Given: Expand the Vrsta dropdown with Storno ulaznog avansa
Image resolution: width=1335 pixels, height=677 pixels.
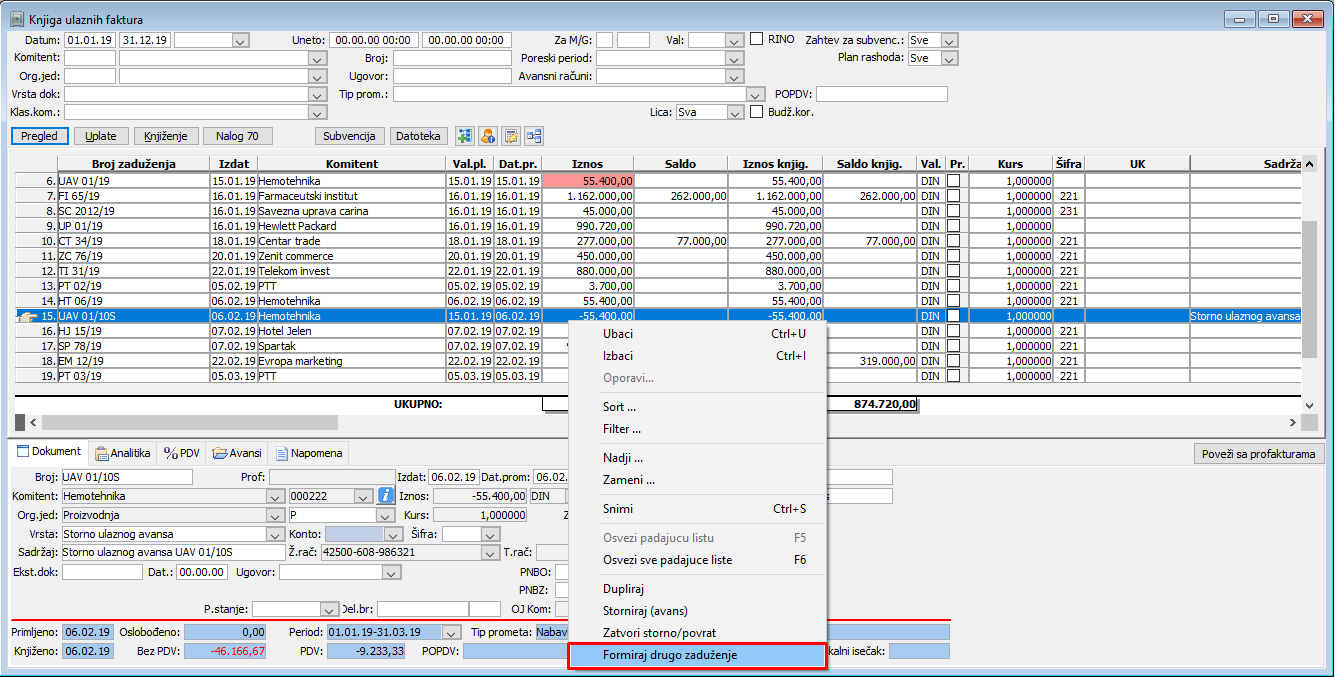Looking at the screenshot, I should coord(275,534).
